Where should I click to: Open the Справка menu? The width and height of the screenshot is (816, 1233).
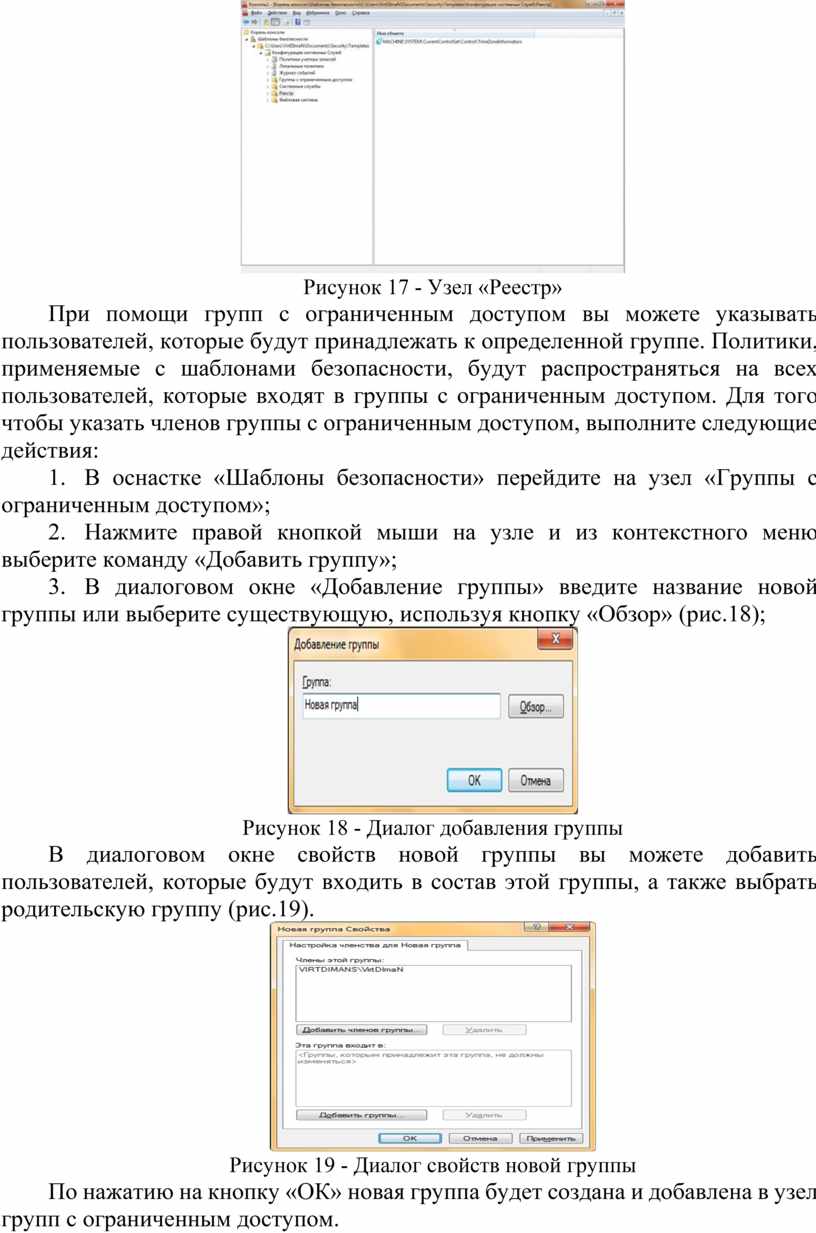pyautogui.click(x=361, y=13)
